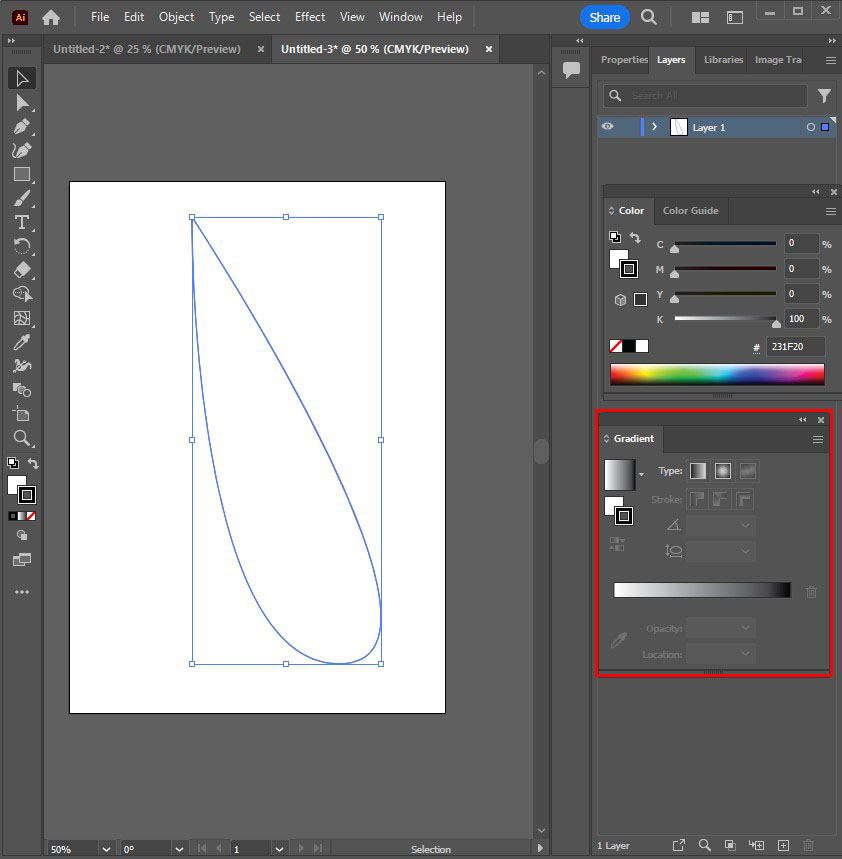Click the Share button
Screen dimensions: 842x859
pos(605,17)
